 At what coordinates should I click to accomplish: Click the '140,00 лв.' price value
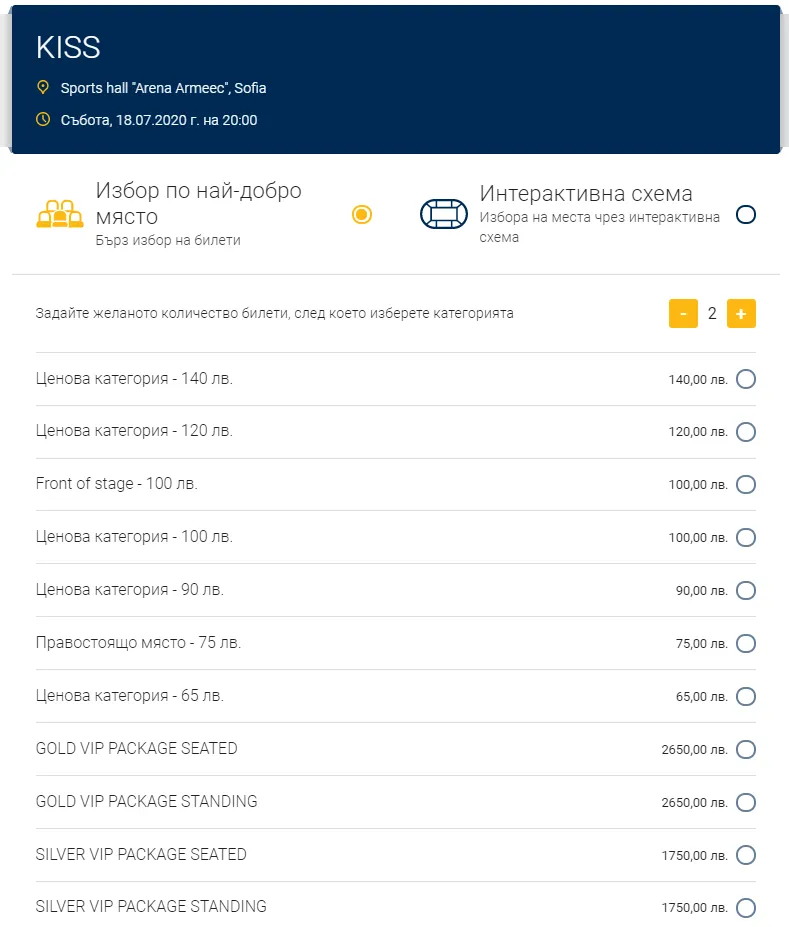click(698, 380)
